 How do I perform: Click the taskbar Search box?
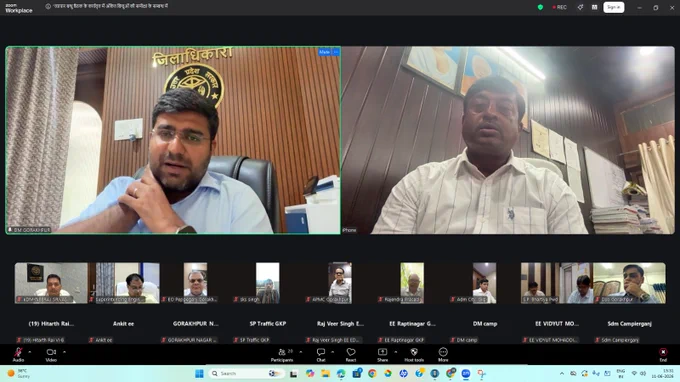(x=246, y=373)
